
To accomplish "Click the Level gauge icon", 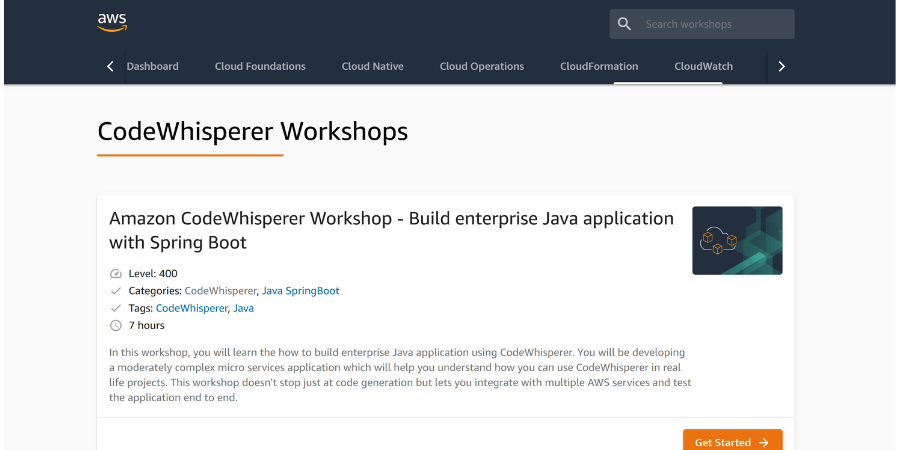I will point(115,274).
